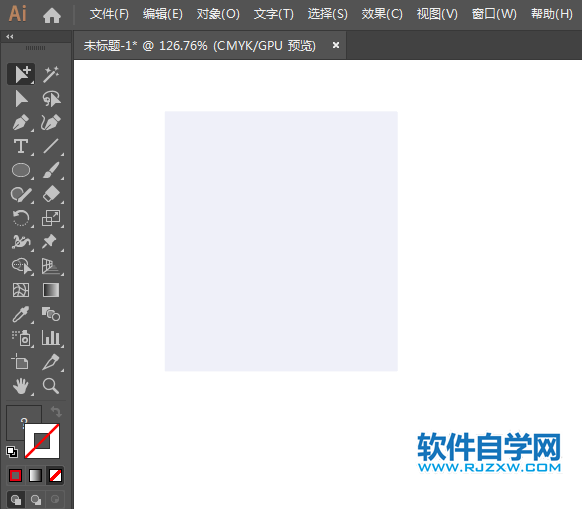
Task: Open the 文件(F) menu
Action: point(109,14)
